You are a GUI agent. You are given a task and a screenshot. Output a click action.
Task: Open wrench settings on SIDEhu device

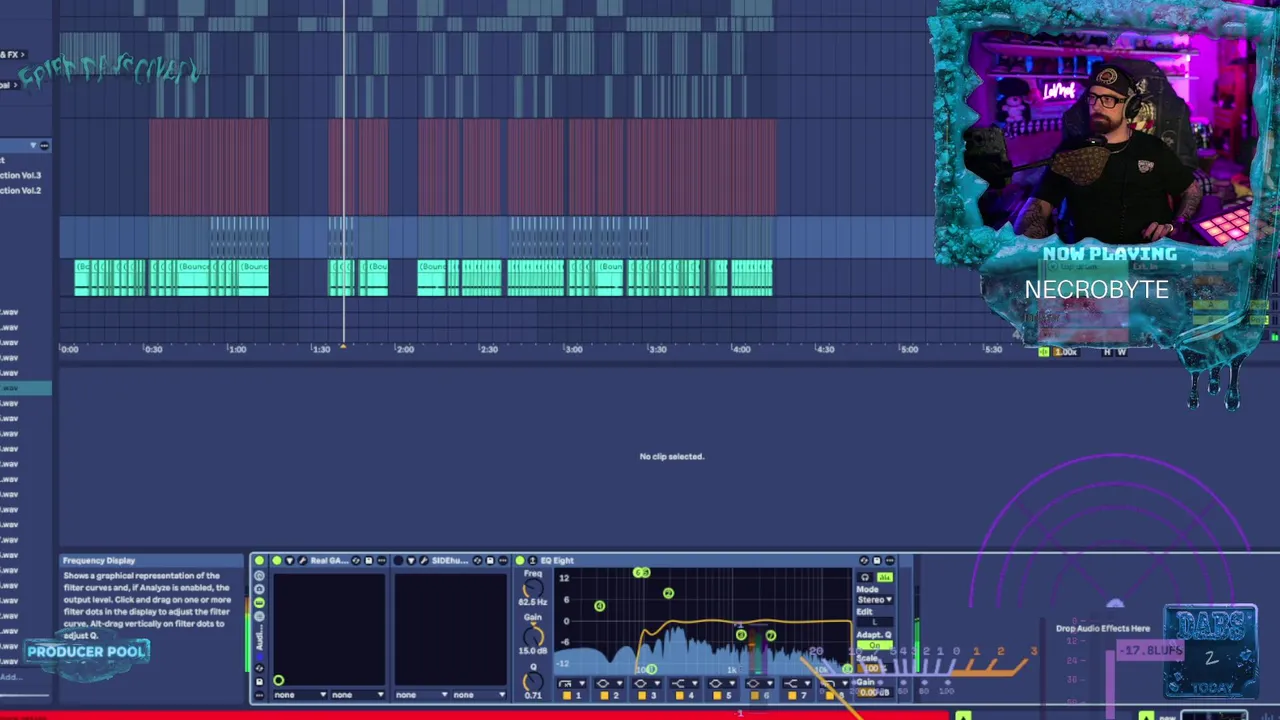point(424,561)
